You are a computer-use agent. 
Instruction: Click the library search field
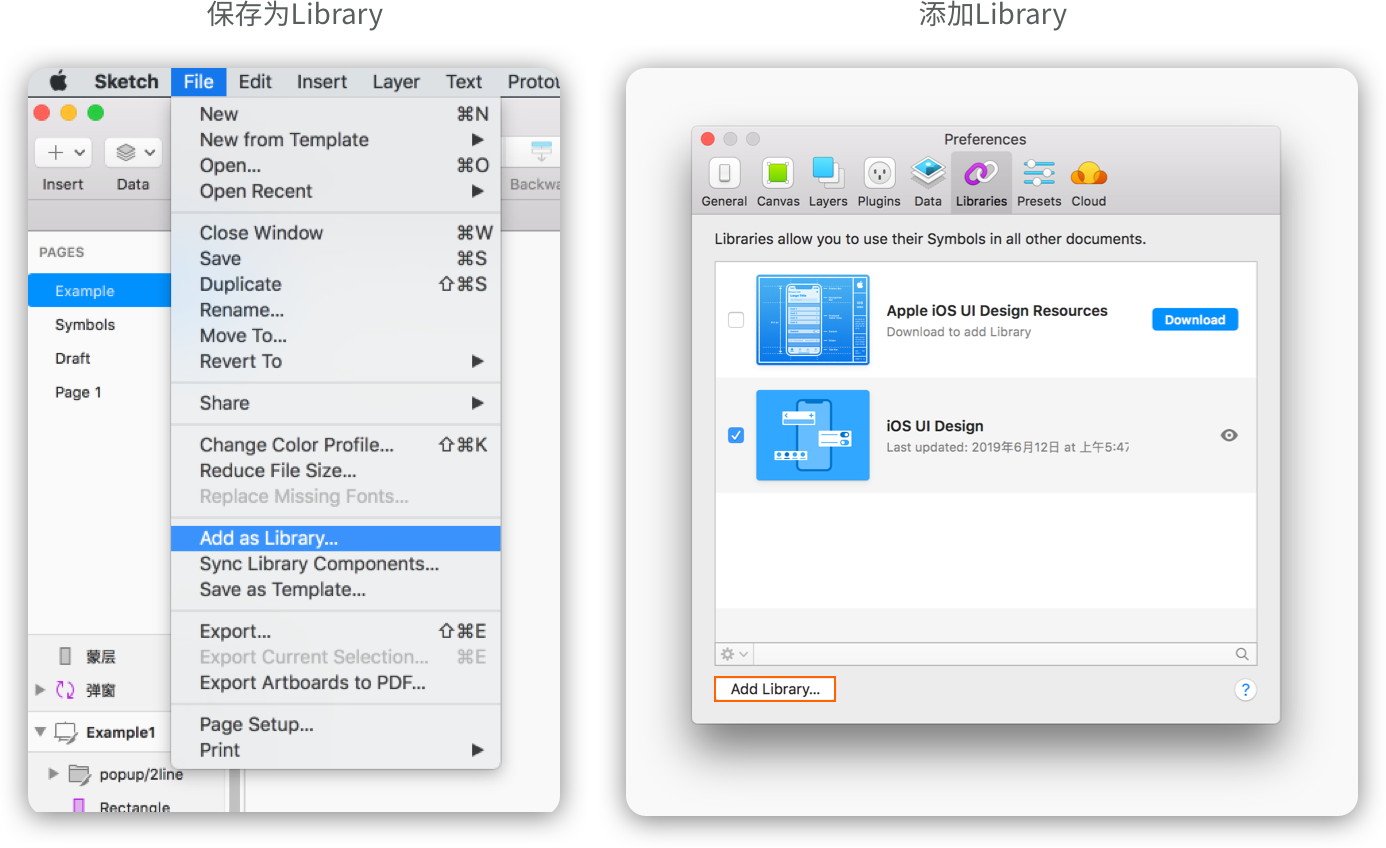click(1005, 654)
